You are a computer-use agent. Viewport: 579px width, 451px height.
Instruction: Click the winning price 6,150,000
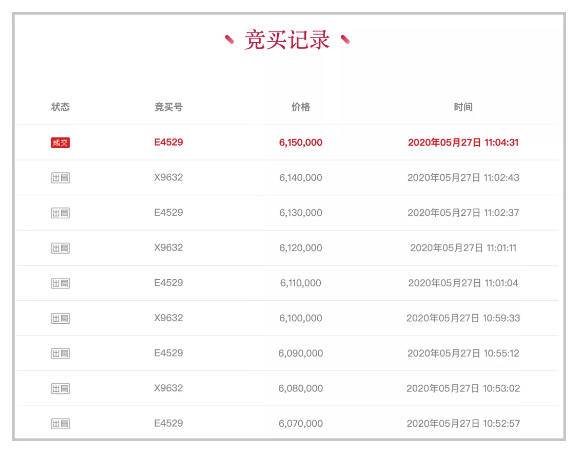pos(301,143)
